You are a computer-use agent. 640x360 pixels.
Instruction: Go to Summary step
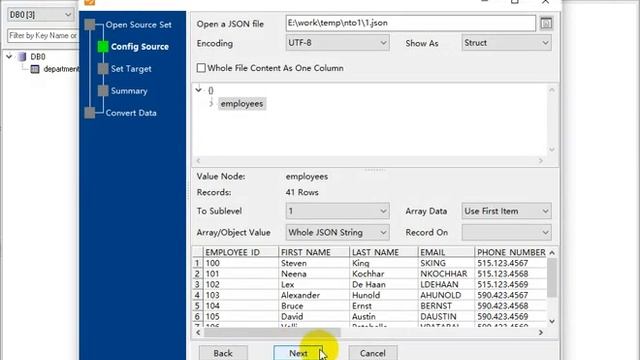pos(129,91)
